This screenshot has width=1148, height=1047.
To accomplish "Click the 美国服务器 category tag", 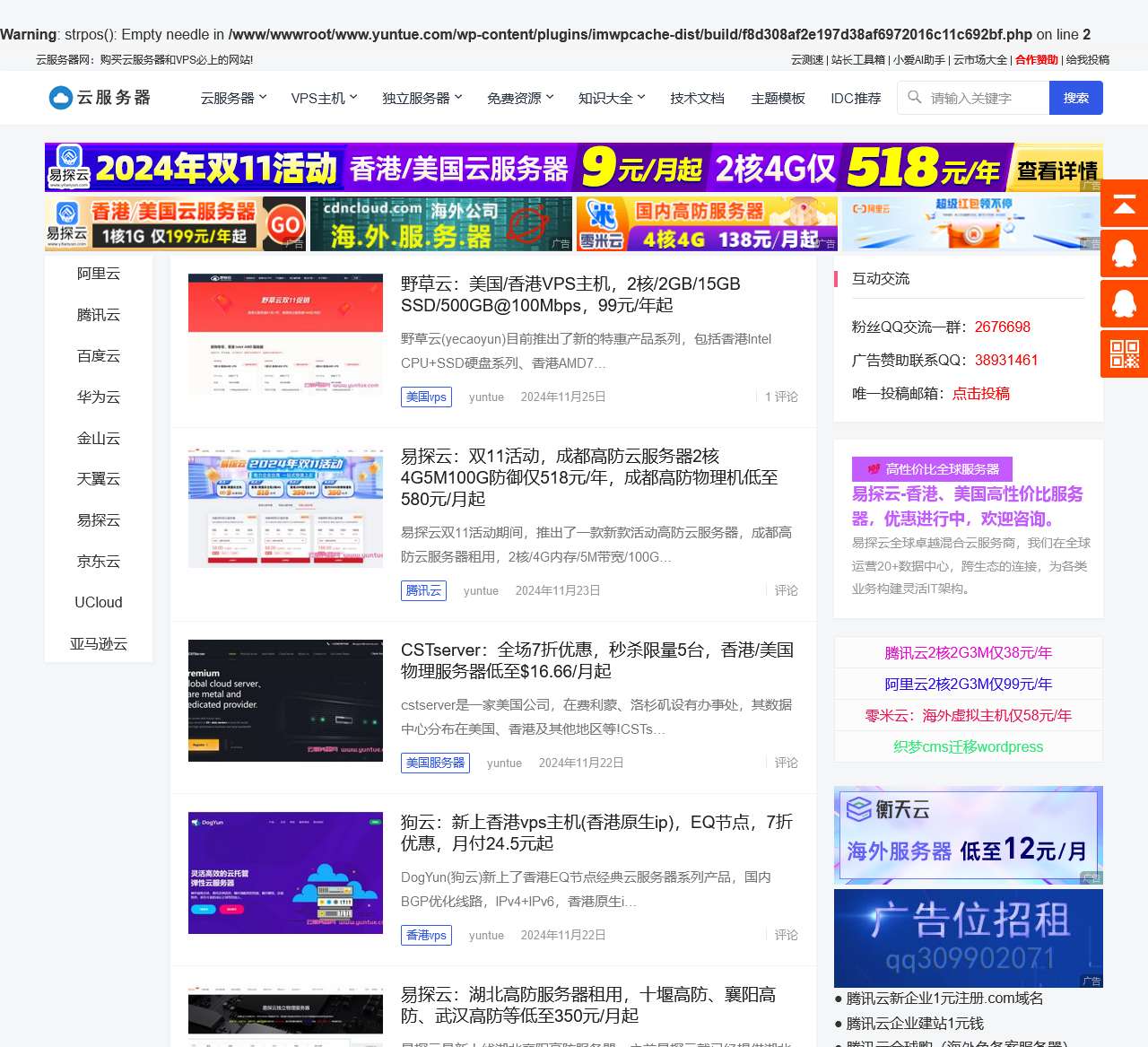I will [435, 763].
